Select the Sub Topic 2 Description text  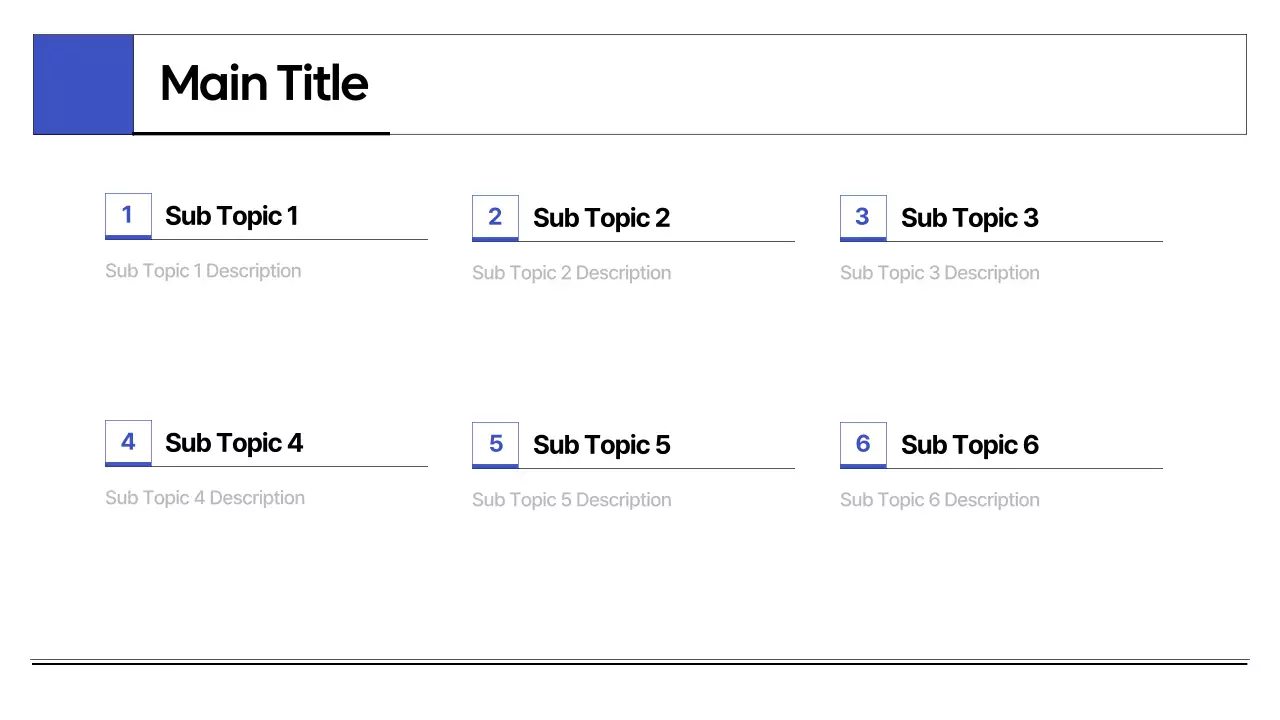click(x=571, y=273)
